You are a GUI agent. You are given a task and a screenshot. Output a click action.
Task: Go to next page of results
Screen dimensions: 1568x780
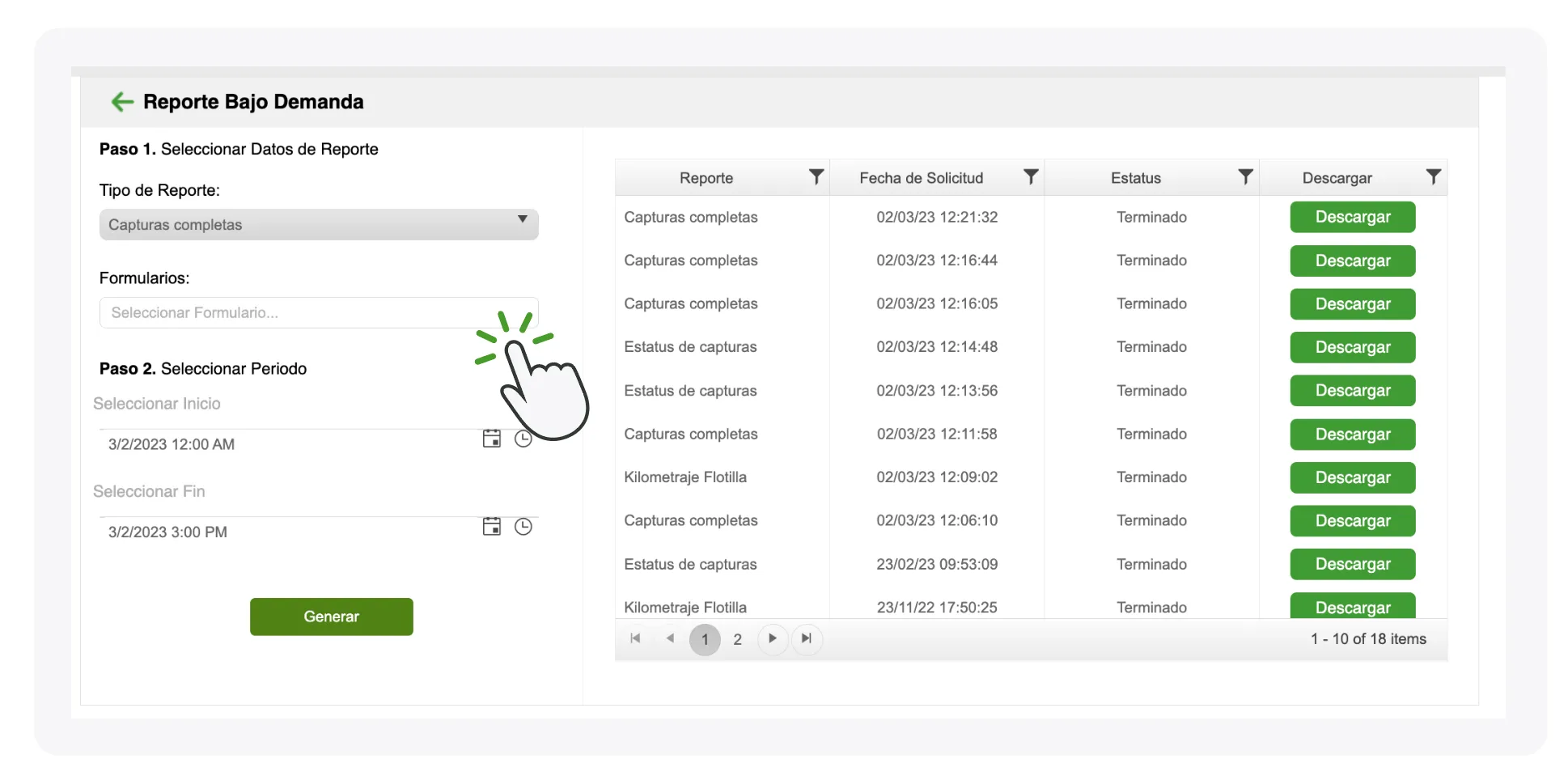tap(773, 638)
